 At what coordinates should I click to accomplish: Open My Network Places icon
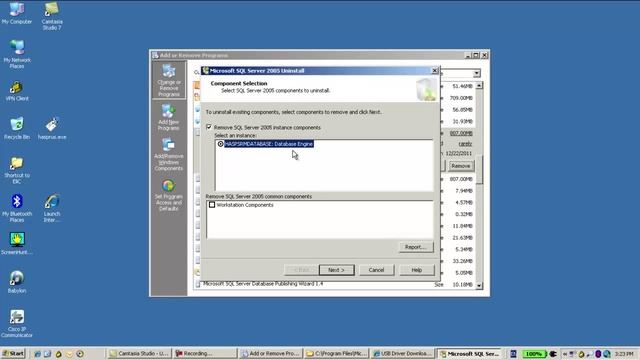(x=17, y=54)
